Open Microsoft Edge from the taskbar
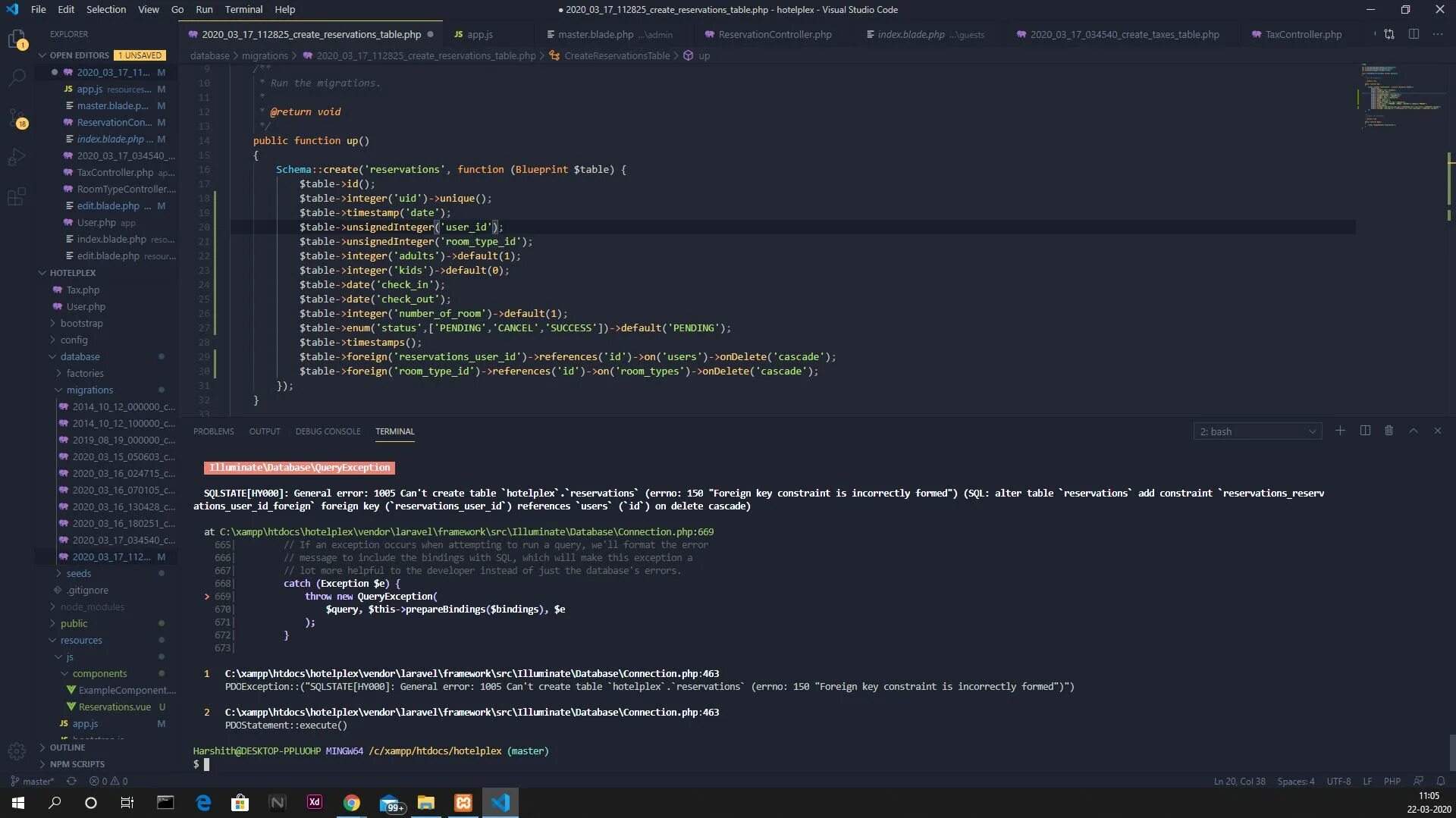 (203, 803)
